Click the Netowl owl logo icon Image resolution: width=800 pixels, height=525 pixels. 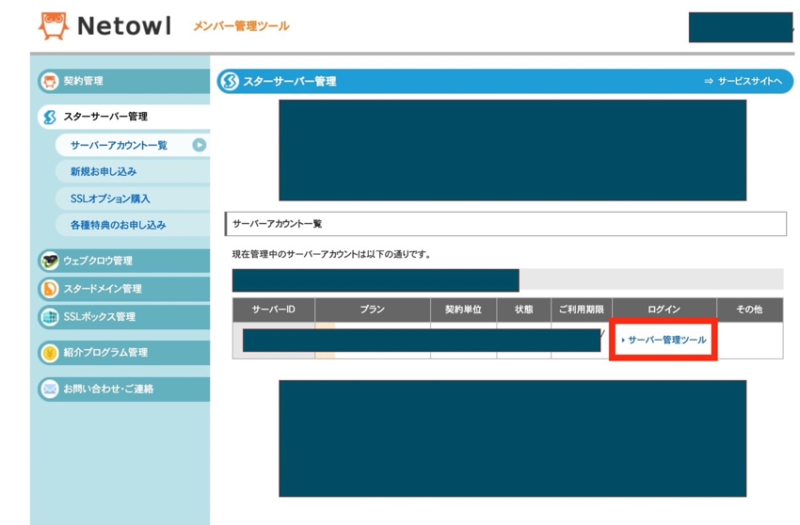click(x=53, y=26)
